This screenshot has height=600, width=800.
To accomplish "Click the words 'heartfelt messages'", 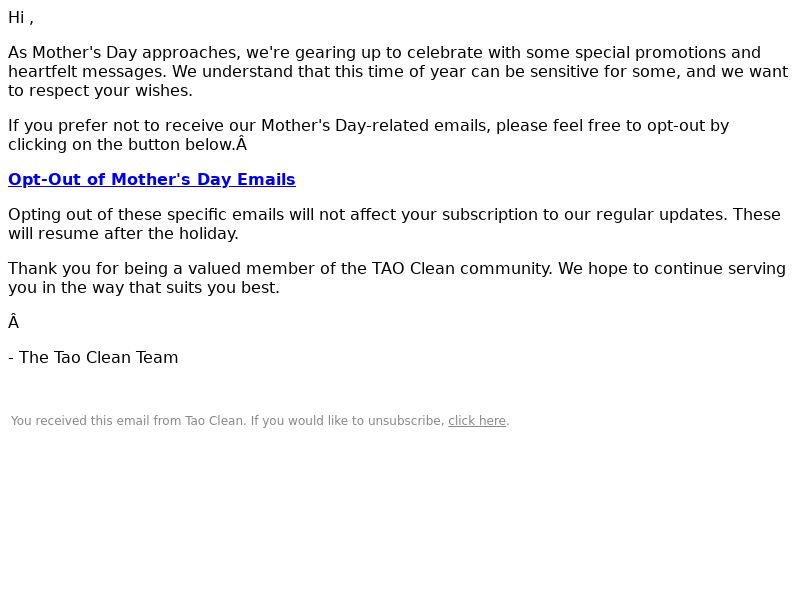I will coord(87,72).
